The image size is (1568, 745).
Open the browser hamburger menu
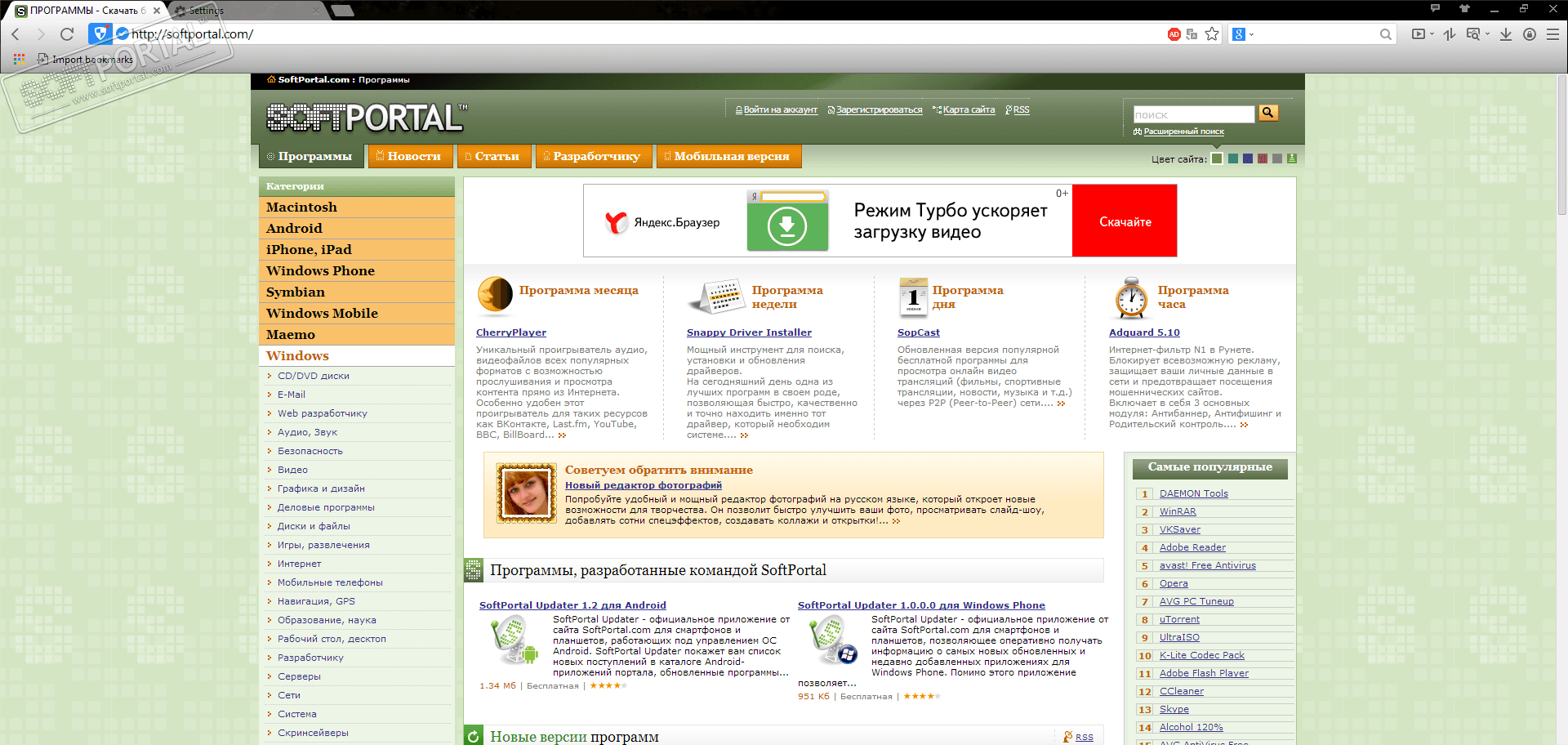pos(1552,34)
